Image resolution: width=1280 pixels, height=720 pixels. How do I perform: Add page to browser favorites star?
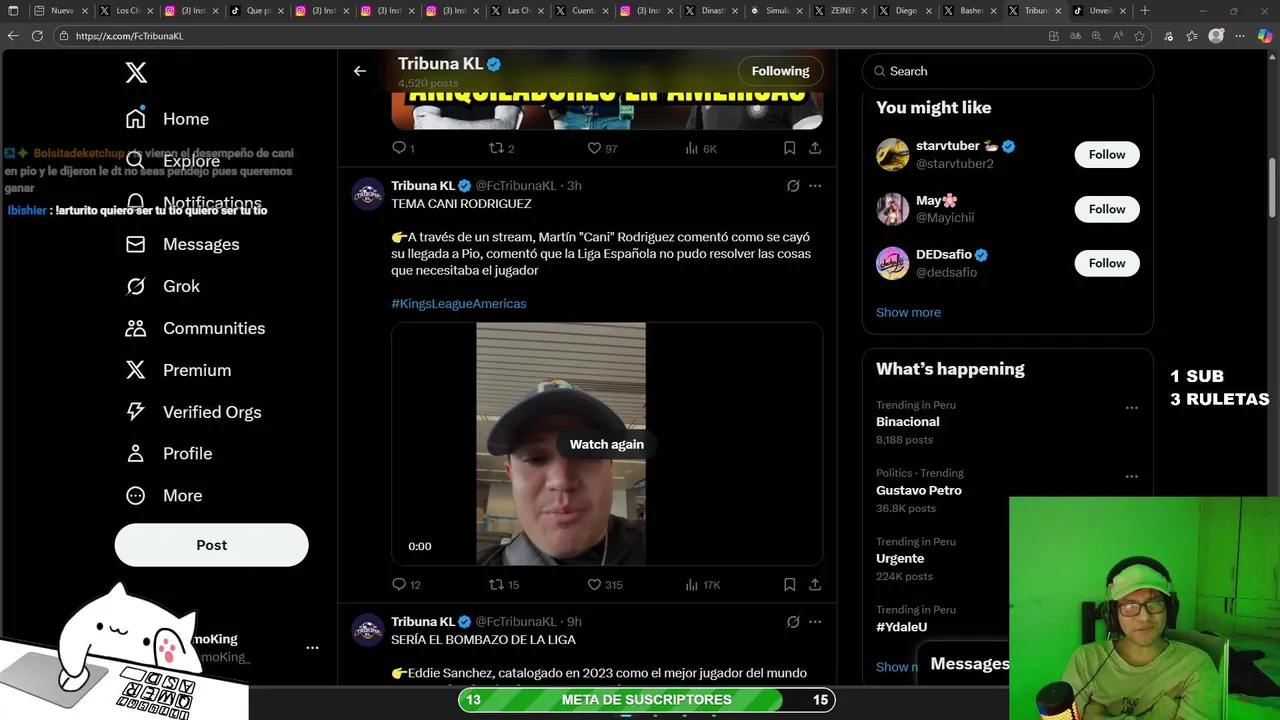coord(1139,35)
